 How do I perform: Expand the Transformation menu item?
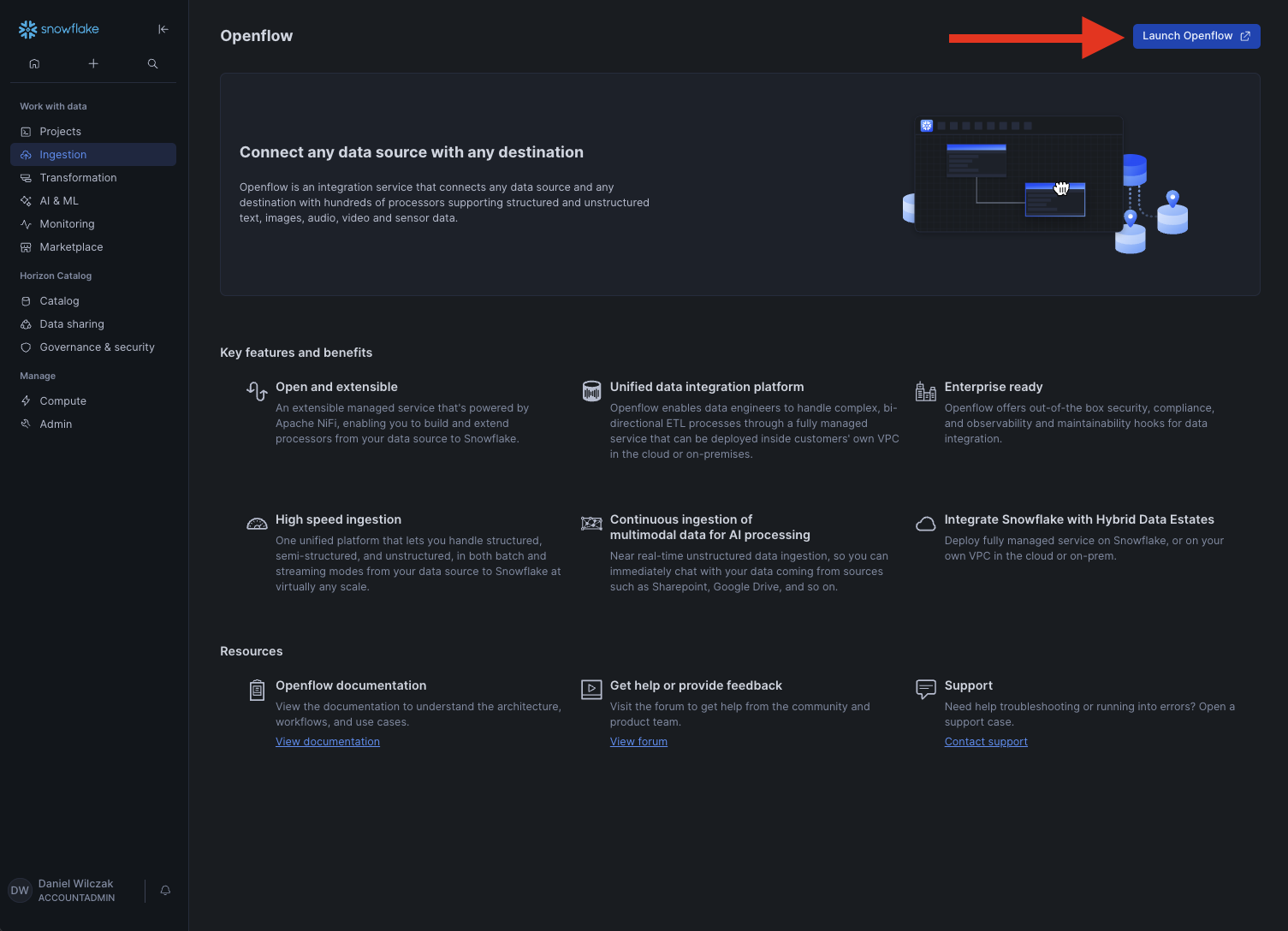tap(78, 178)
